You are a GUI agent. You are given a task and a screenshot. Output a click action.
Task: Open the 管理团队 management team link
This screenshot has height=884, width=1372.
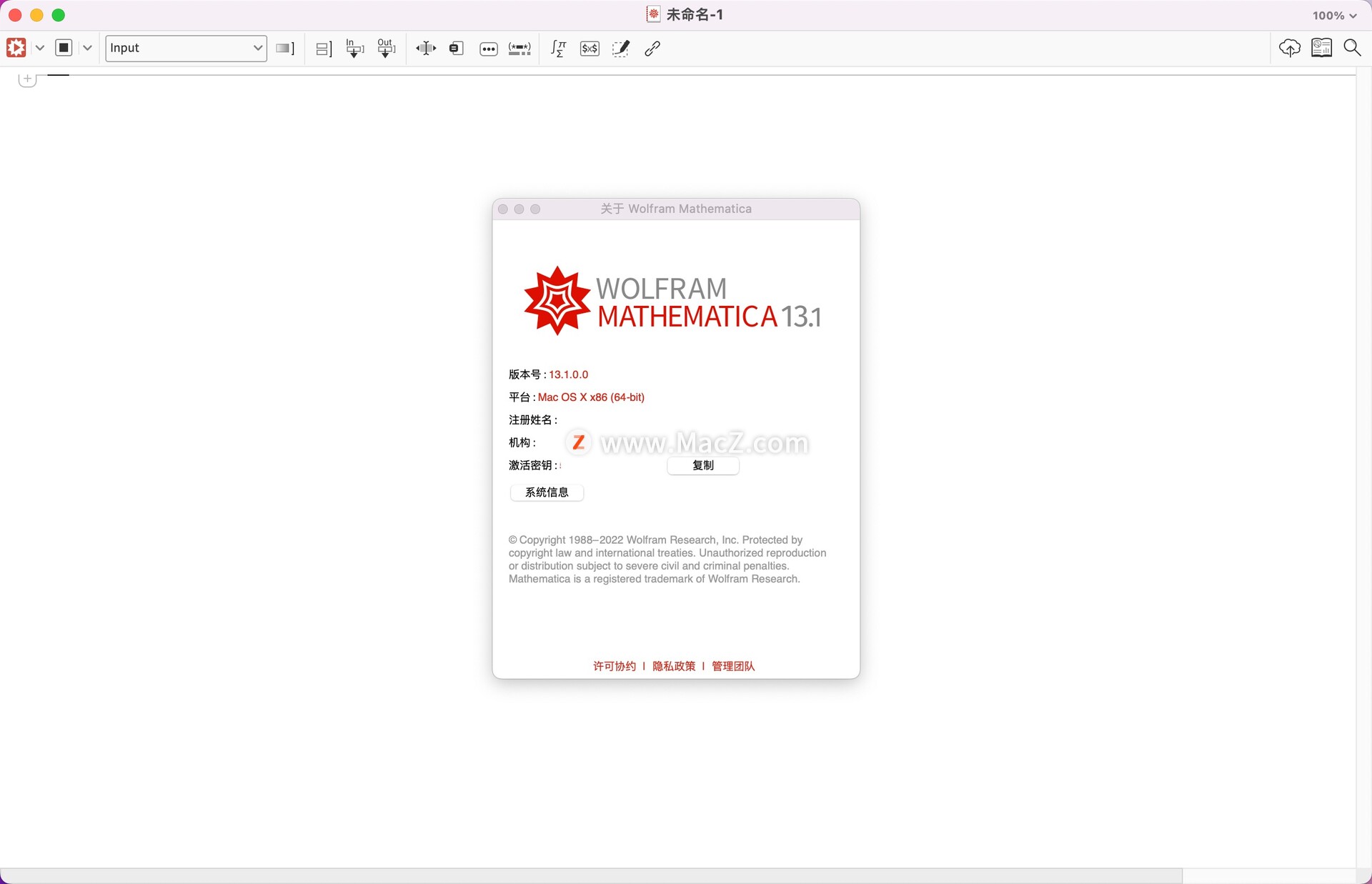coord(733,666)
